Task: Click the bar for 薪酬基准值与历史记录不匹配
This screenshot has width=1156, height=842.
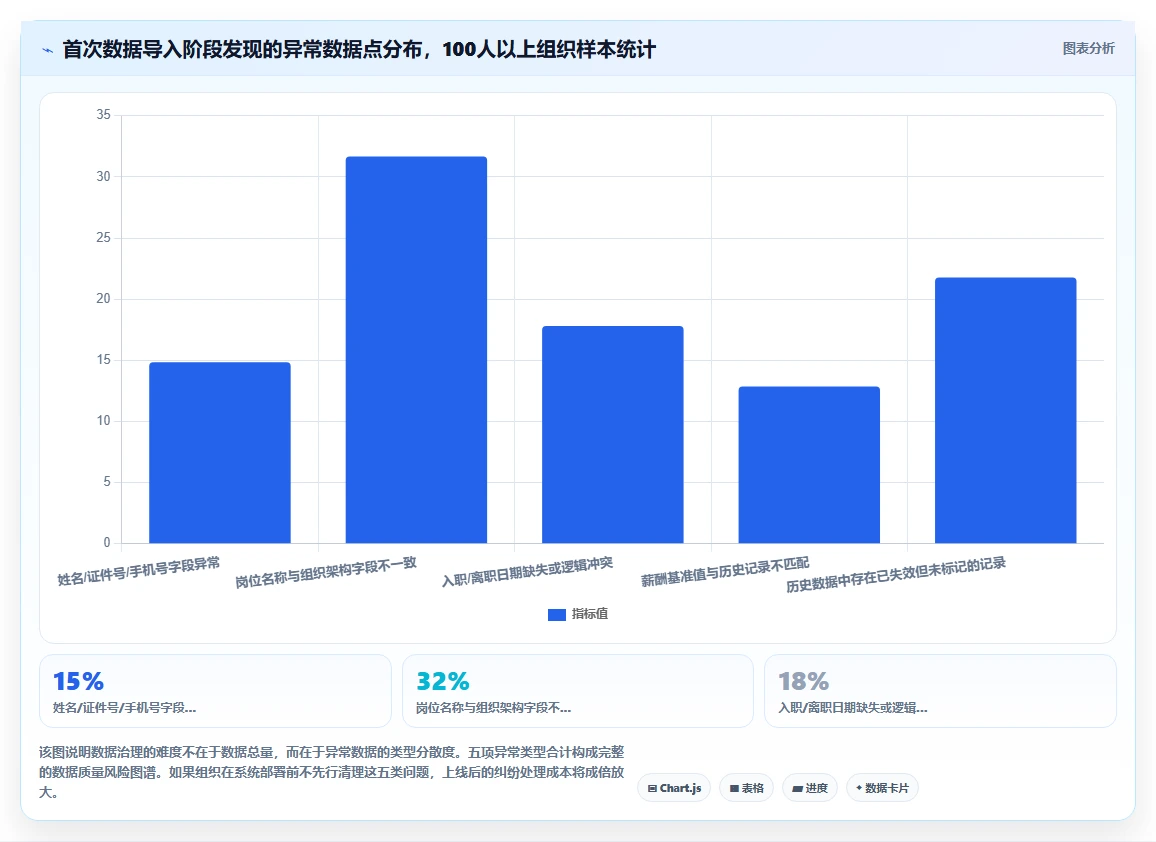Action: click(x=809, y=465)
